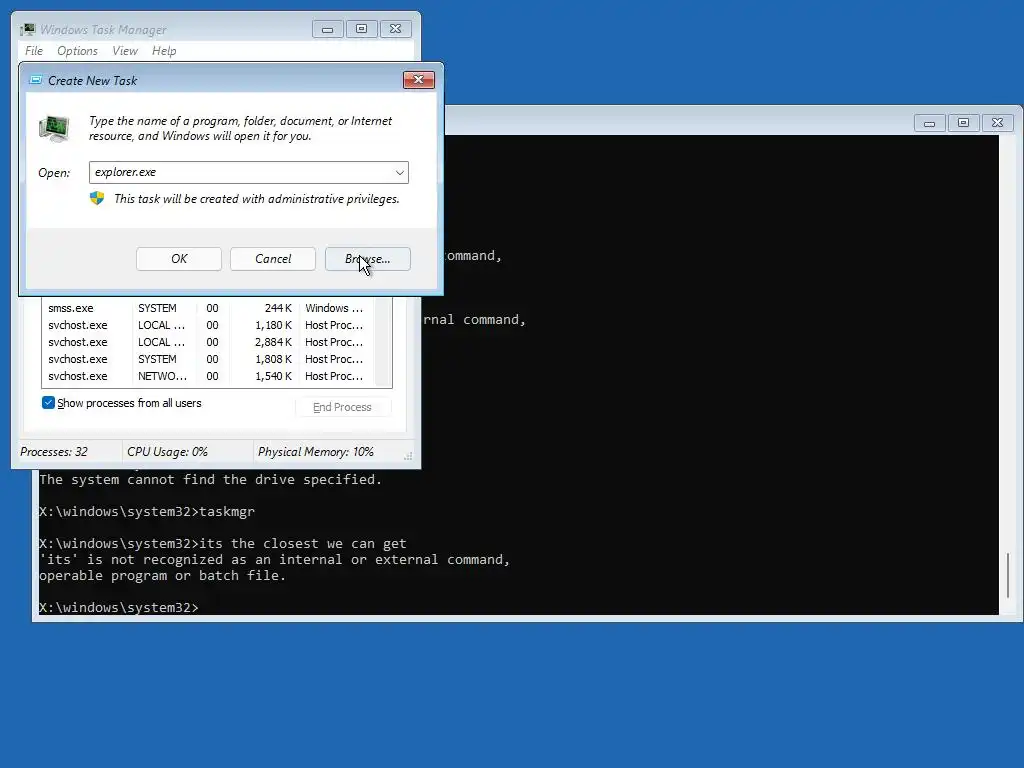Click the Physical Memory: 10% status entry
The height and width of the screenshot is (768, 1024).
point(315,452)
